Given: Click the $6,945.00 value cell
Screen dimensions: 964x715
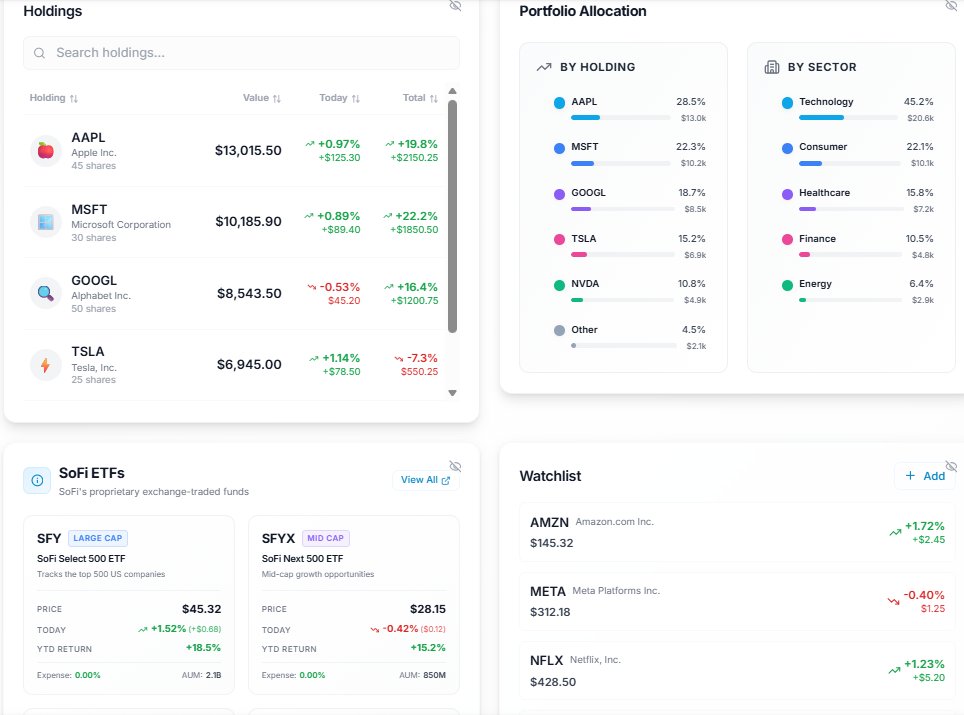Looking at the screenshot, I should tap(249, 365).
